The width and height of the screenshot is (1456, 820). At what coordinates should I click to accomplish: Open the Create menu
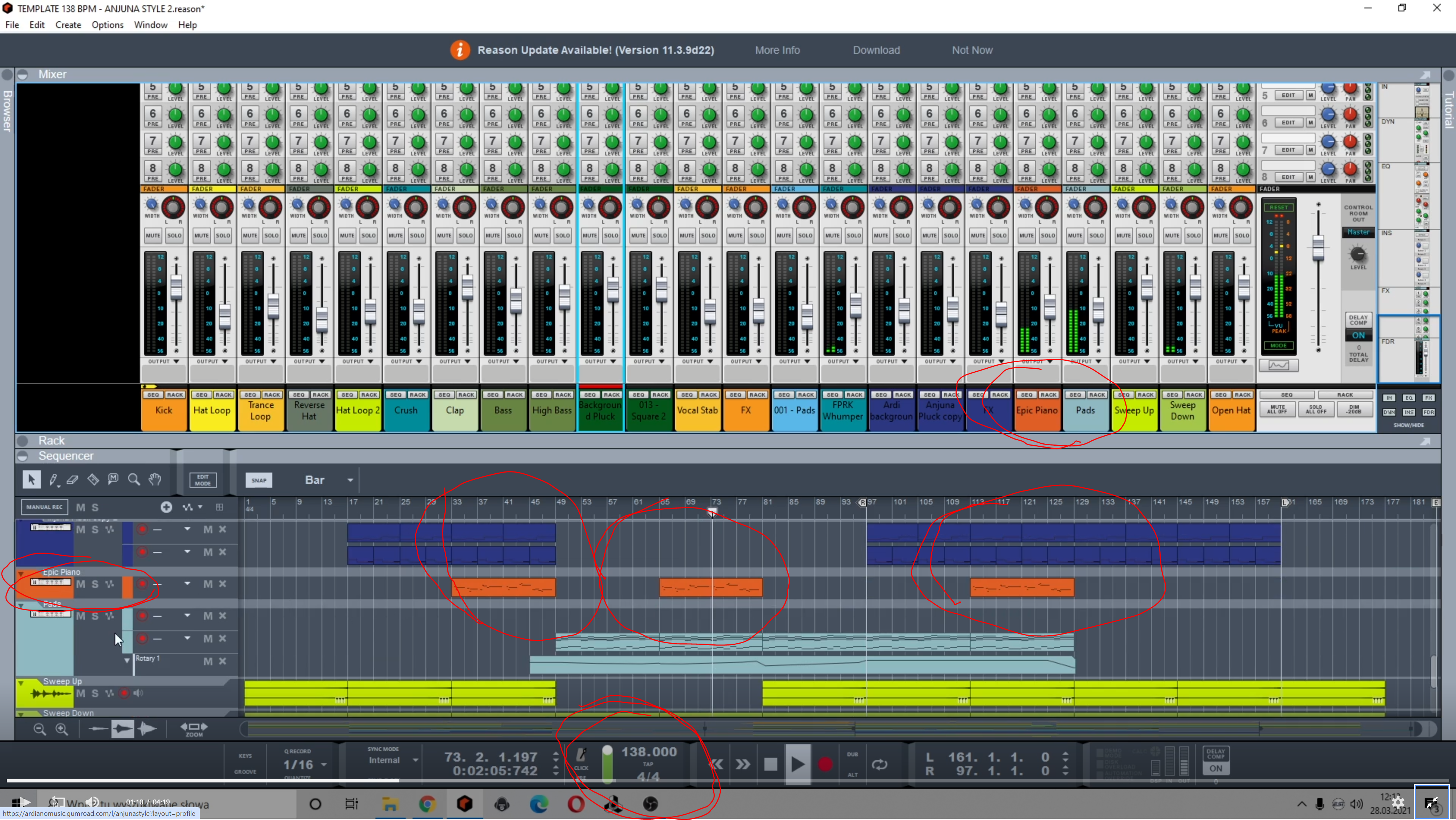(68, 25)
